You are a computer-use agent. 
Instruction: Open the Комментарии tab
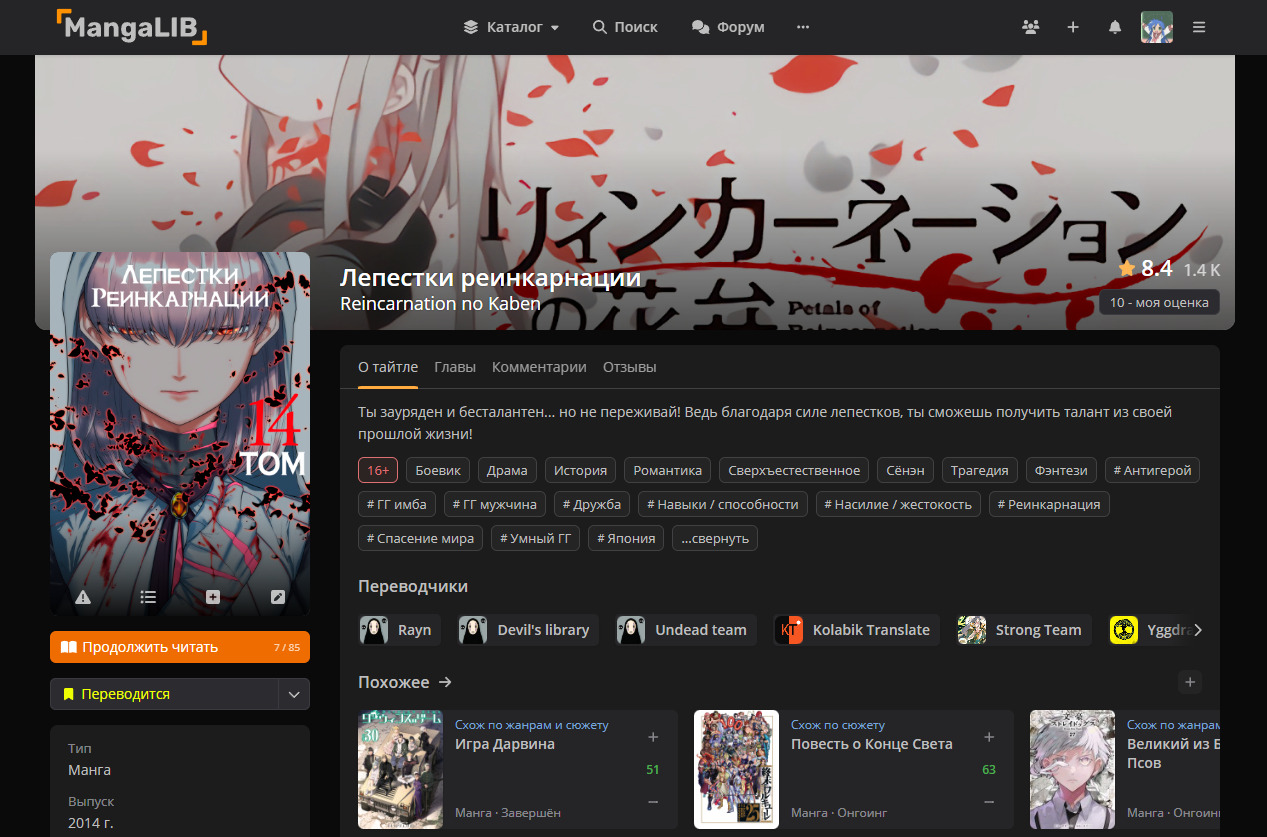point(539,367)
